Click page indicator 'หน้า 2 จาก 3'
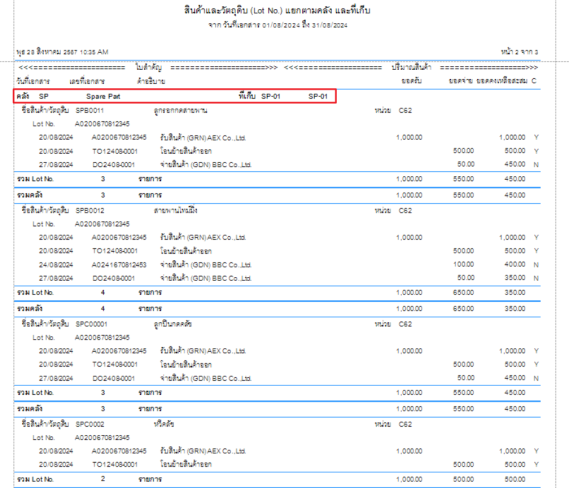Viewport: 569px width, 488px height. [519, 52]
